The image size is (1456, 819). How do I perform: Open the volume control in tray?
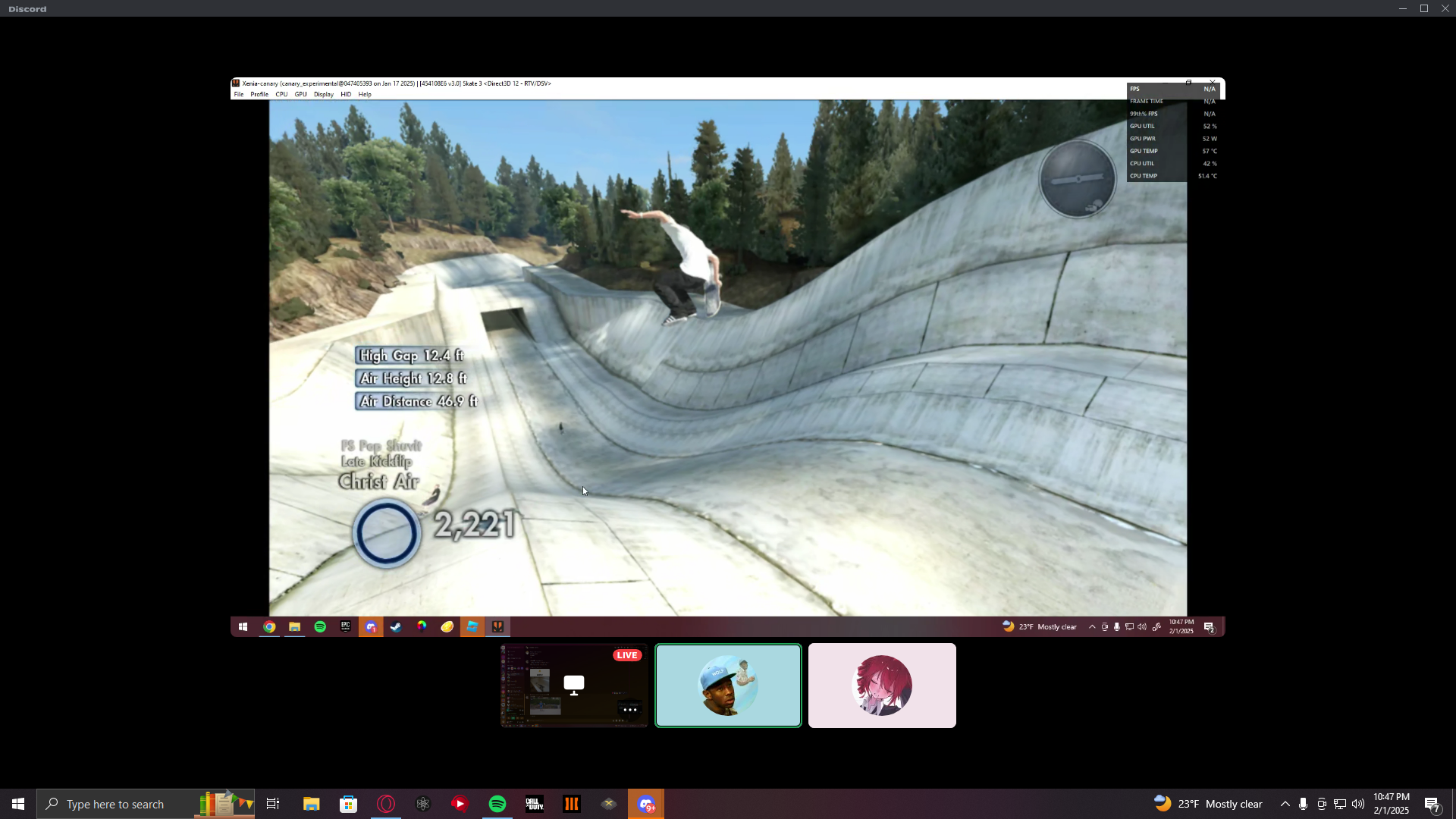point(1358,804)
